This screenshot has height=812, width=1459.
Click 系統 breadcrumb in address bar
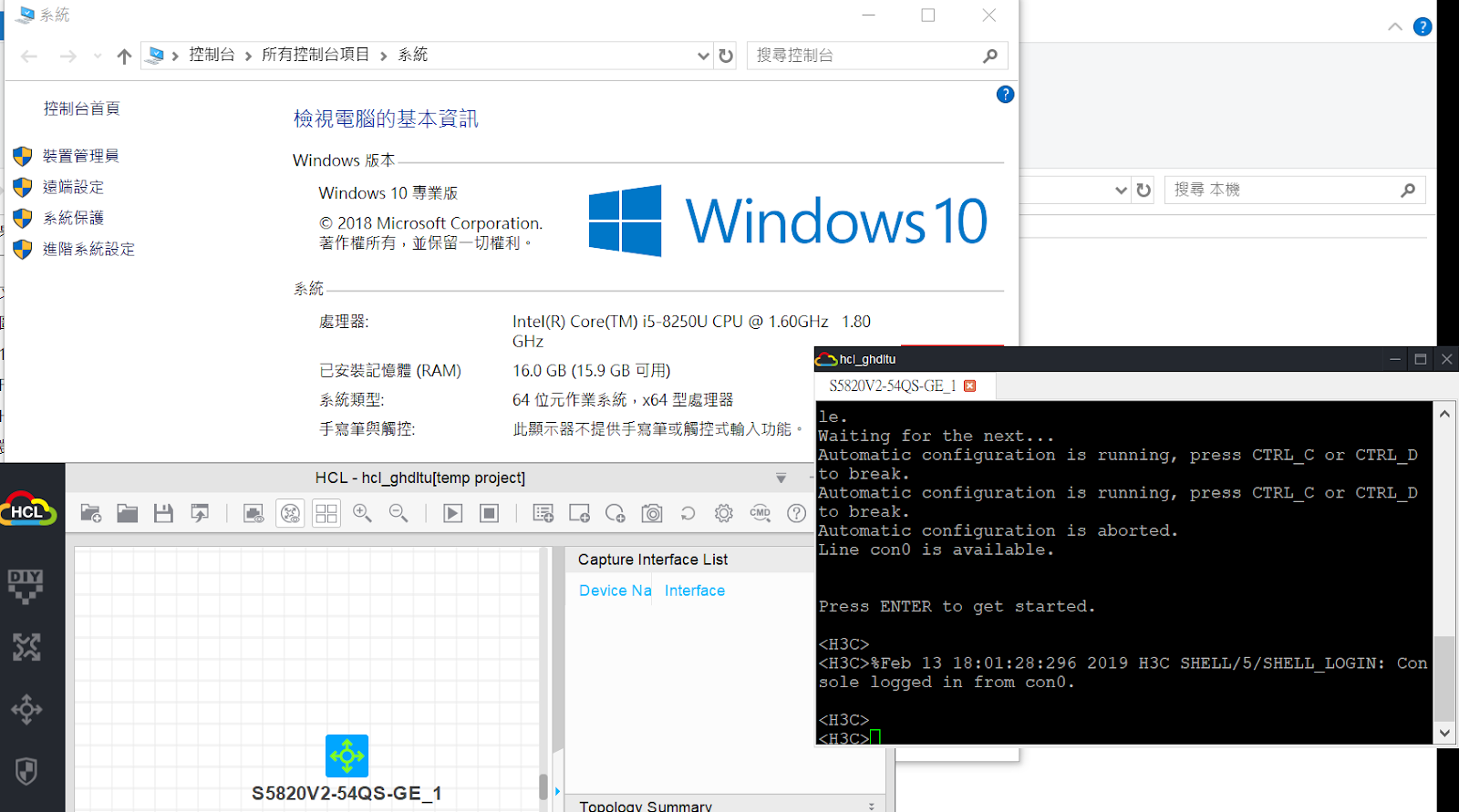pos(413,55)
